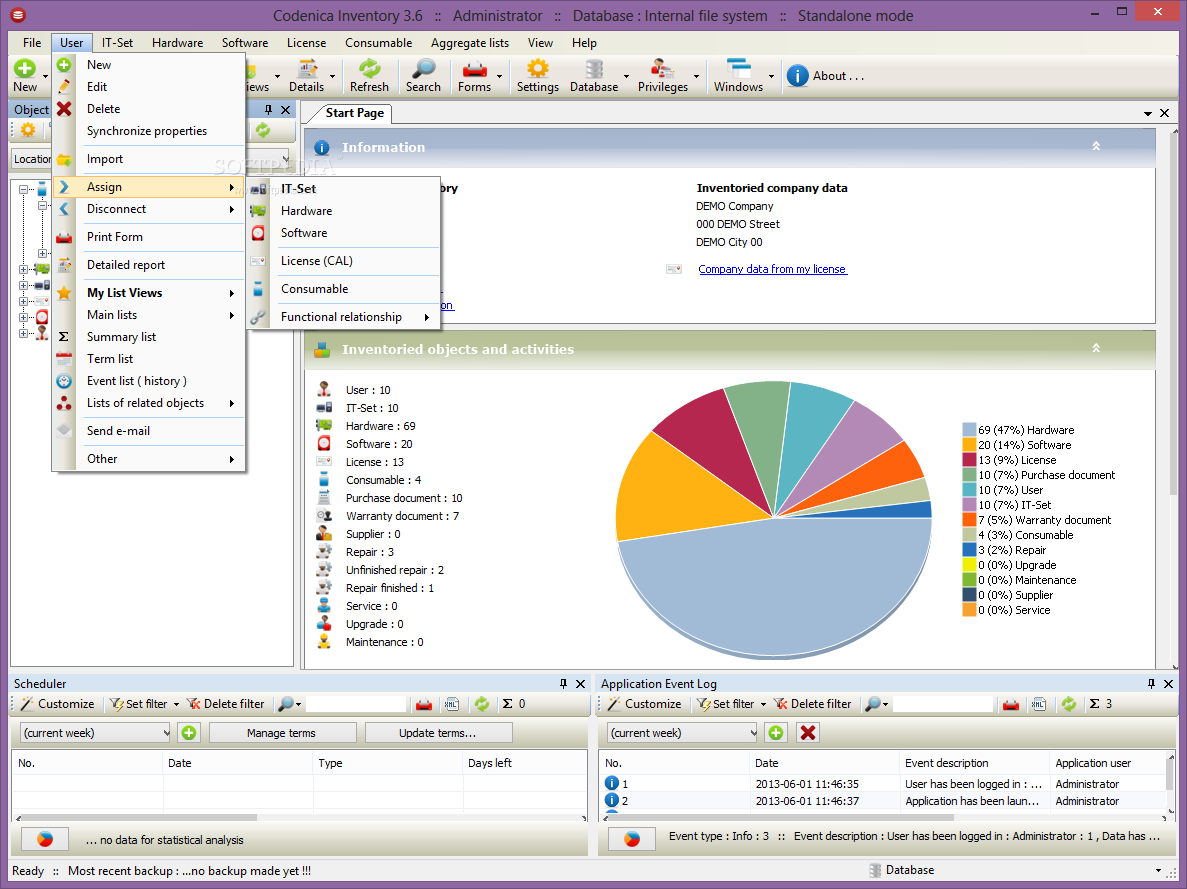Open the Privileges toolbar dropdown arrow
This screenshot has height=889, width=1187.
pos(696,76)
